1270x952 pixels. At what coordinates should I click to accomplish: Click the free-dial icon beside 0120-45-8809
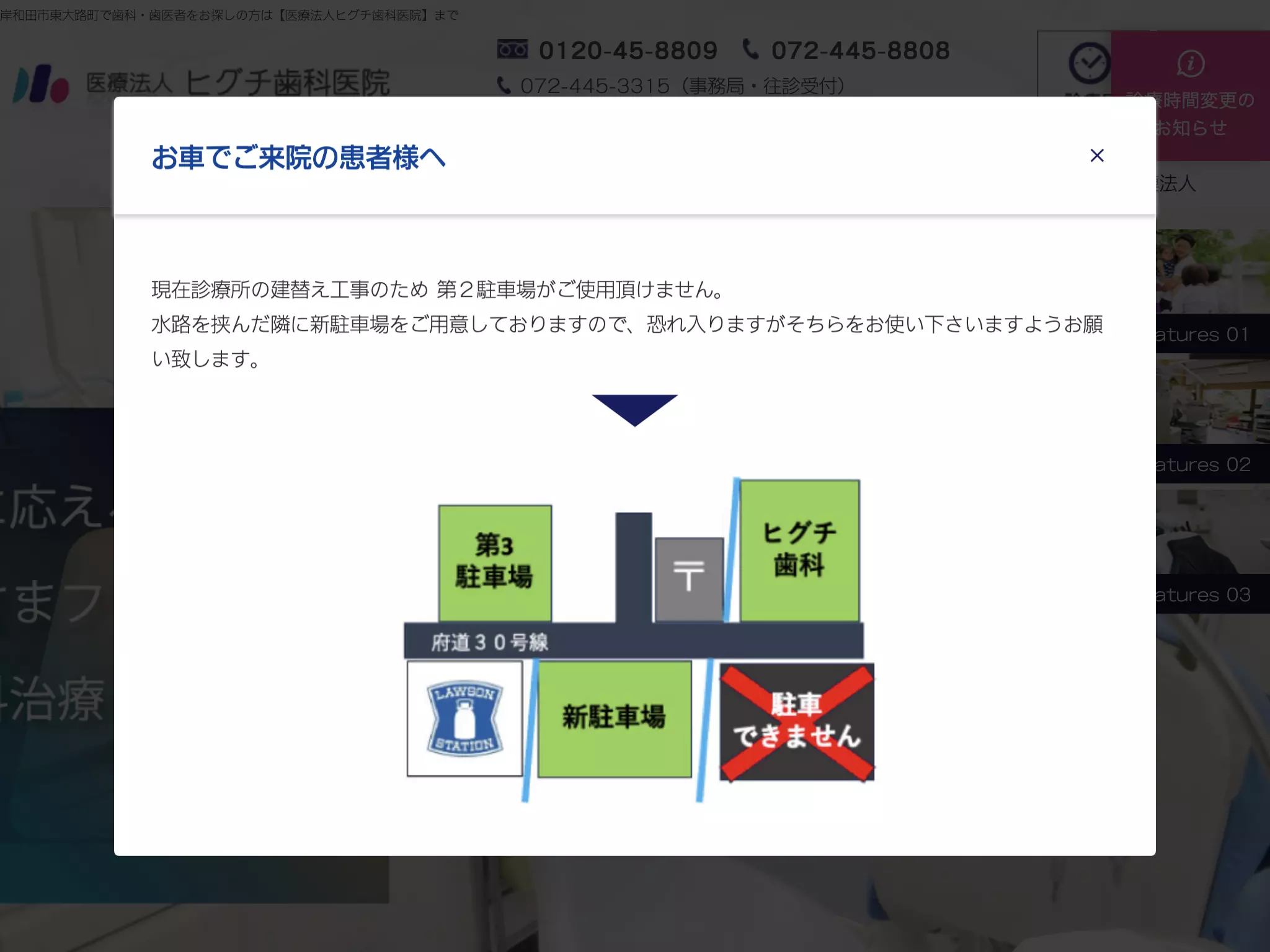(512, 49)
